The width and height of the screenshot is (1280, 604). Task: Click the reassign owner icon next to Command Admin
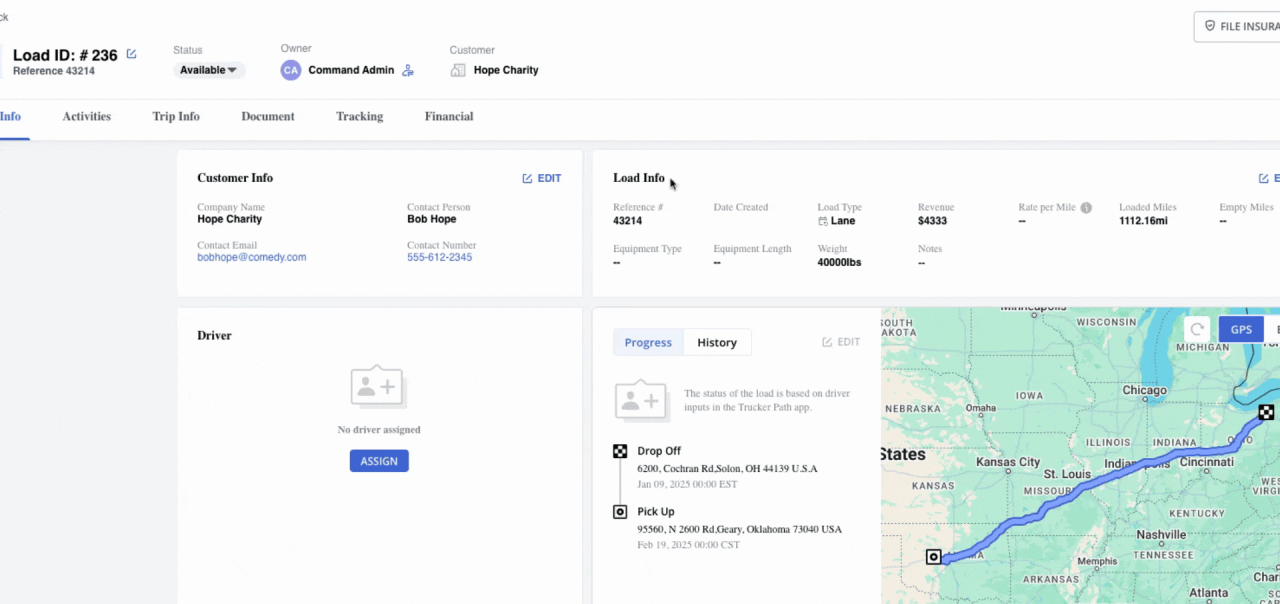click(x=407, y=70)
